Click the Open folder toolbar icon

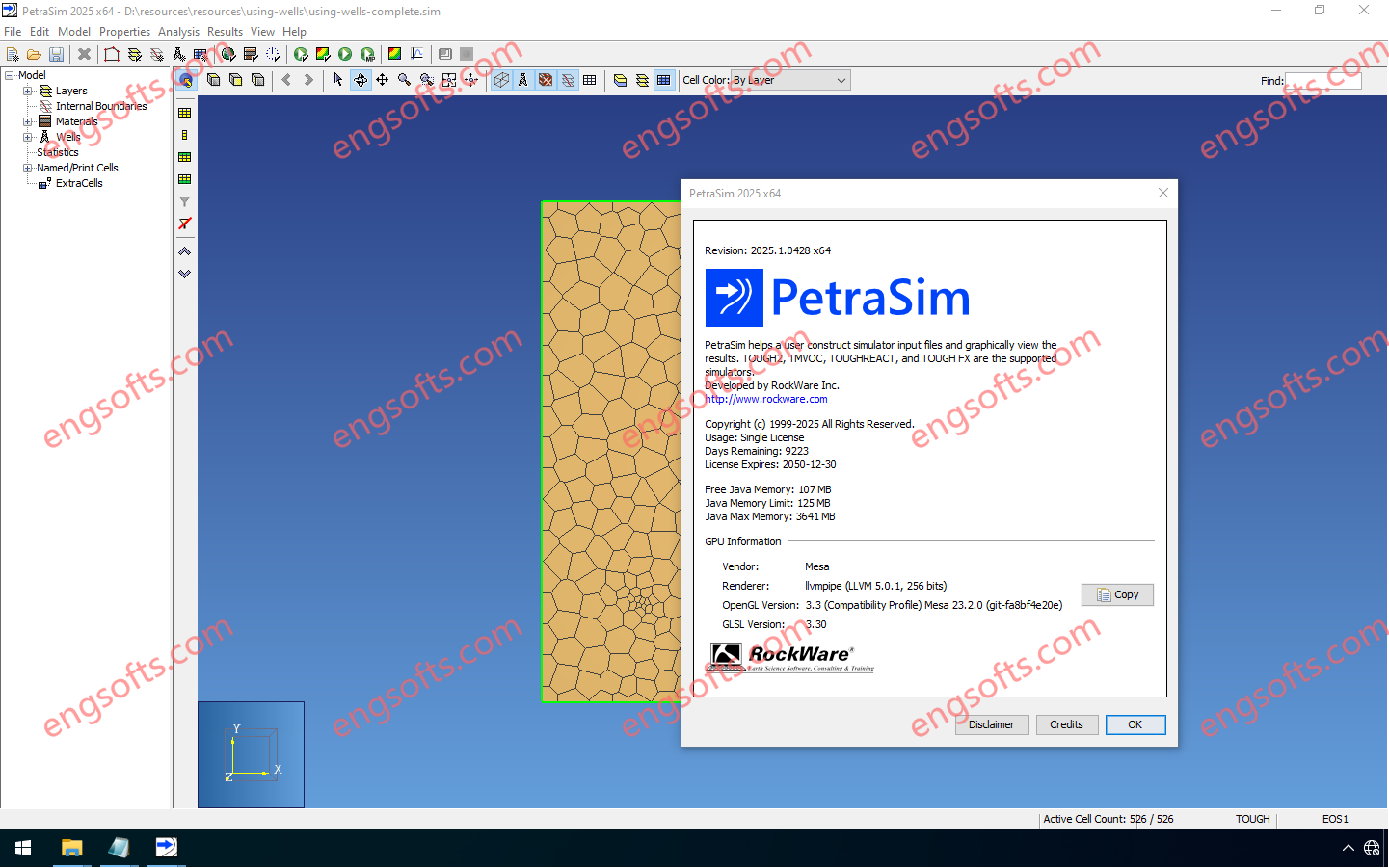tap(34, 55)
